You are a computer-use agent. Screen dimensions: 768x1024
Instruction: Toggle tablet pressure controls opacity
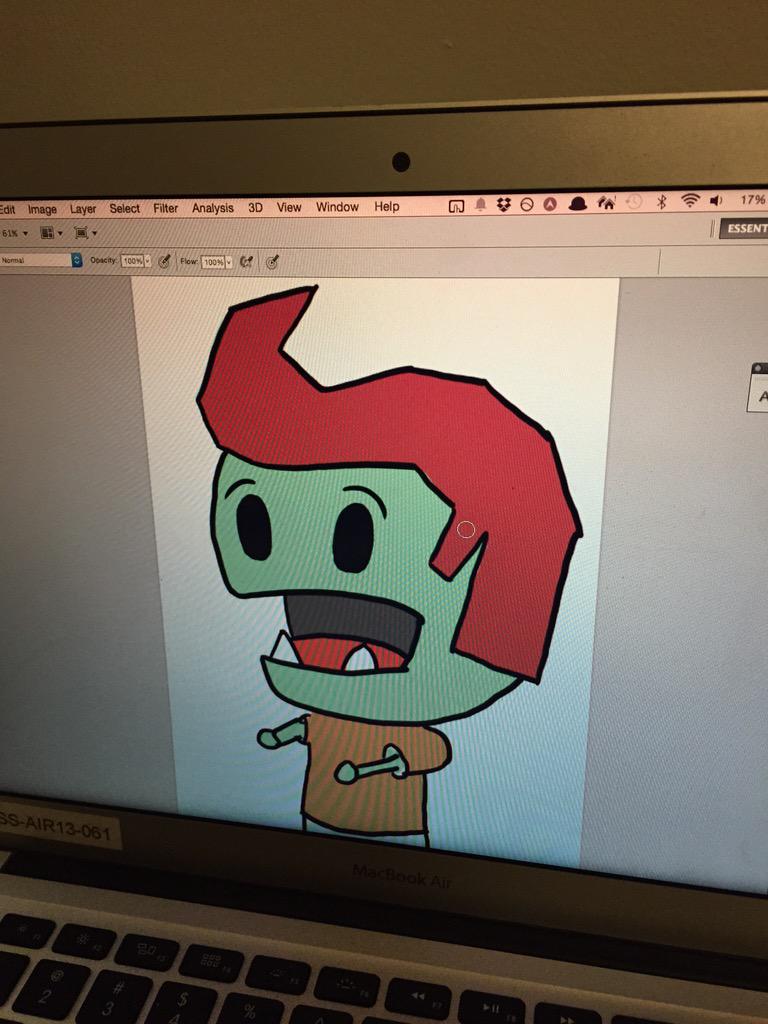click(165, 261)
